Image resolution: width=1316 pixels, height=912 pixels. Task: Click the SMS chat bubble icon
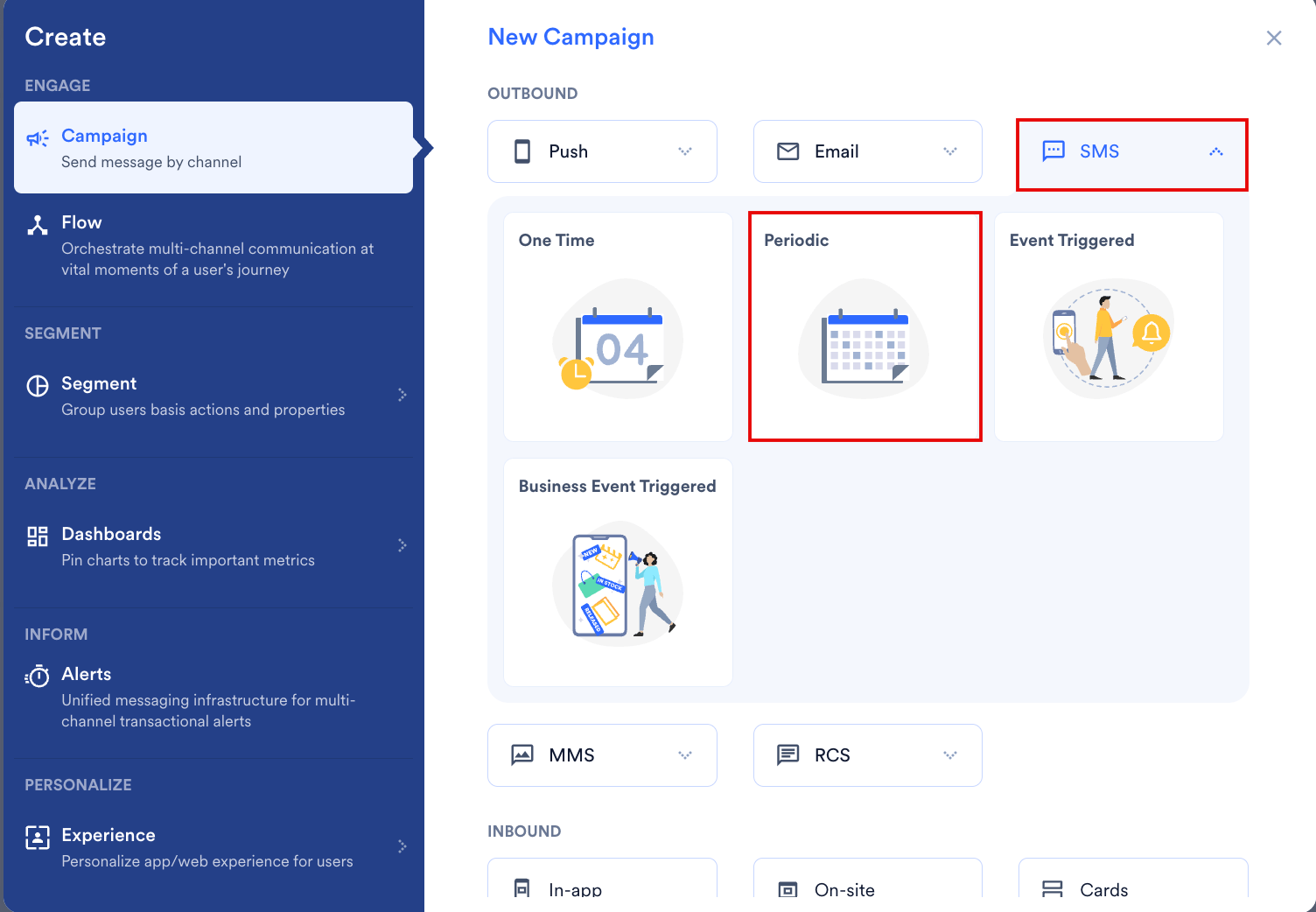coord(1053,151)
